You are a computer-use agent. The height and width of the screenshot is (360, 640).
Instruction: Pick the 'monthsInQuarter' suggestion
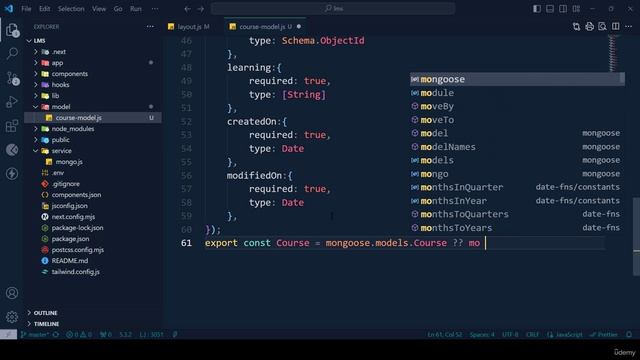pyautogui.click(x=517, y=187)
